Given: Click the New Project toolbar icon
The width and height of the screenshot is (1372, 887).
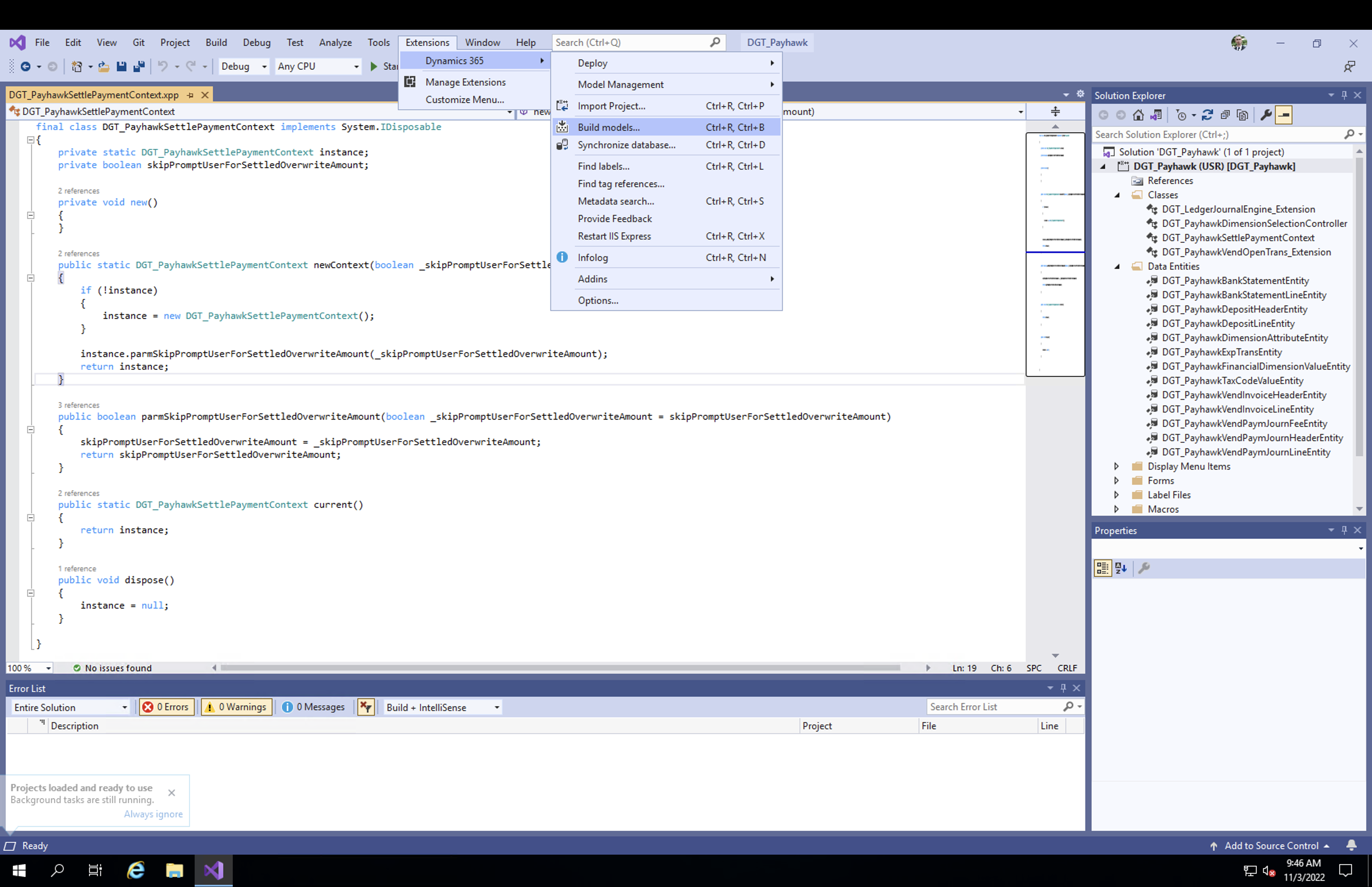Looking at the screenshot, I should (x=77, y=66).
